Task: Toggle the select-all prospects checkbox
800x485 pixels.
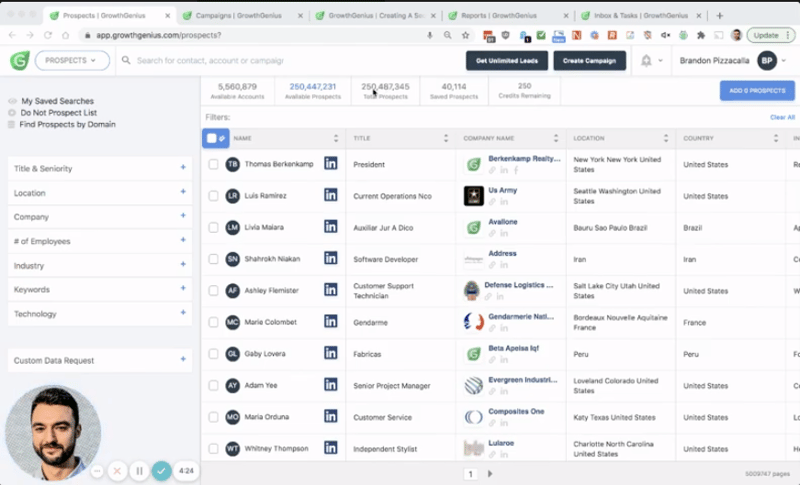Action: tap(212, 138)
